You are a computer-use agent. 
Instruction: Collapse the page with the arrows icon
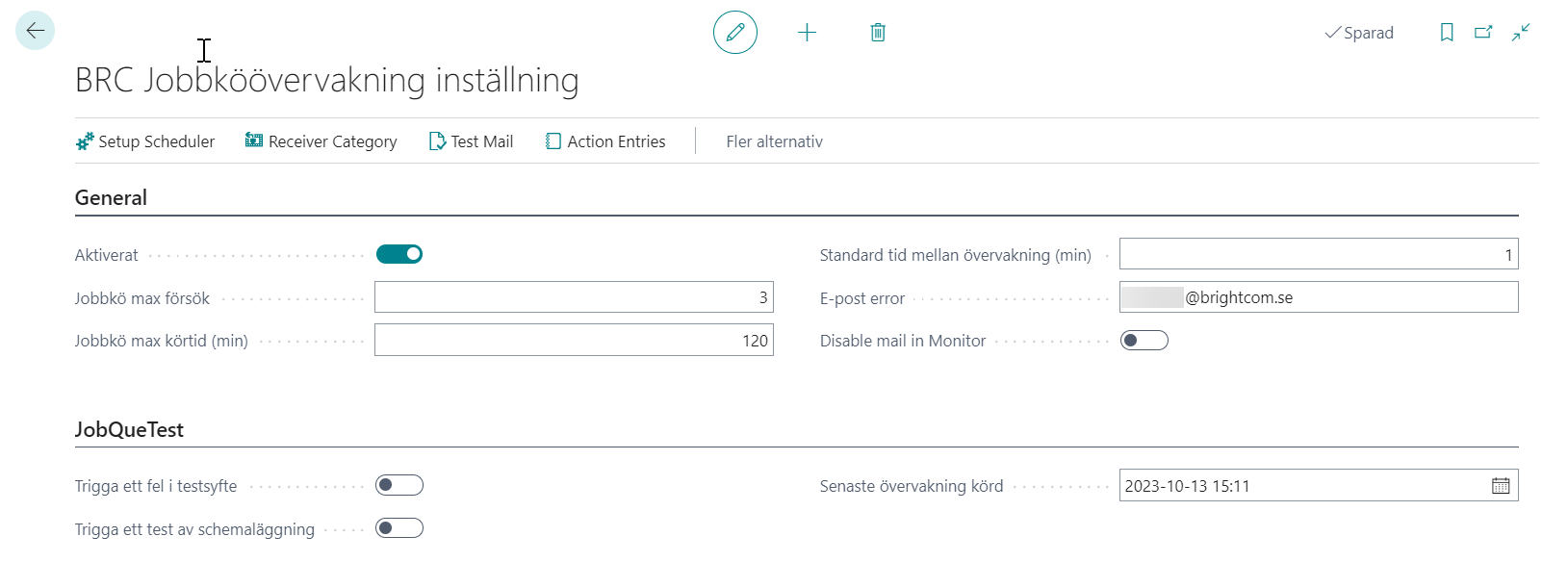coord(1521,33)
